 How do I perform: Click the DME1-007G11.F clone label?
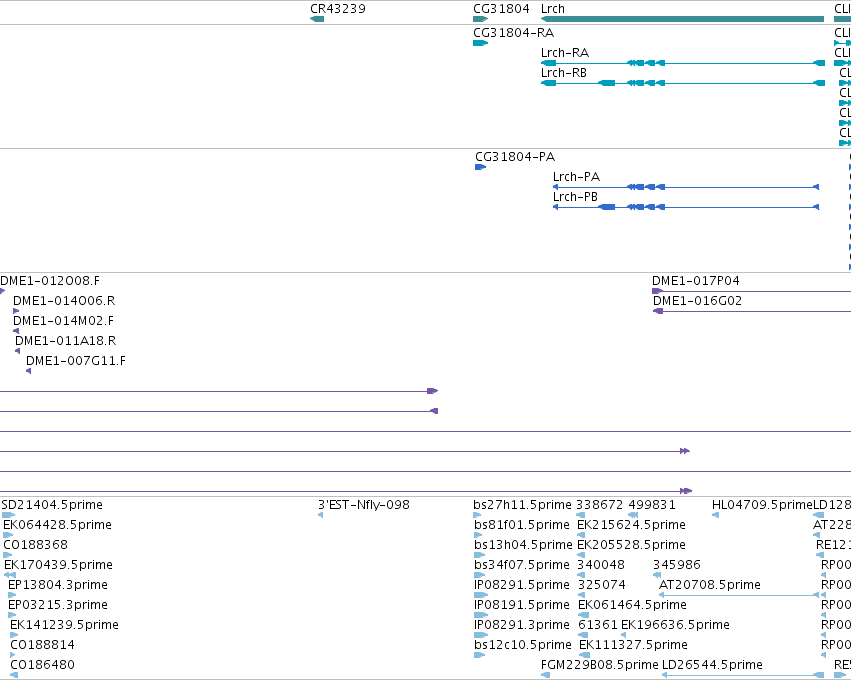point(75,361)
